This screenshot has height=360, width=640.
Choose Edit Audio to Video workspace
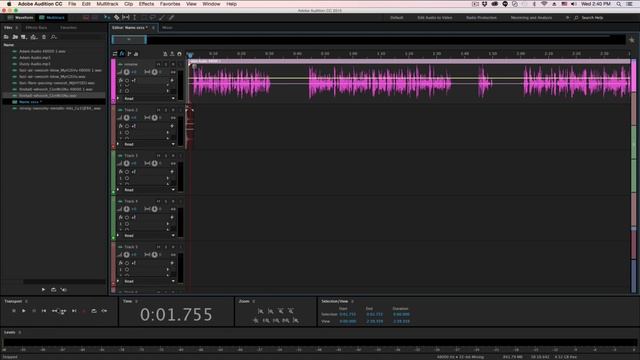coord(435,18)
